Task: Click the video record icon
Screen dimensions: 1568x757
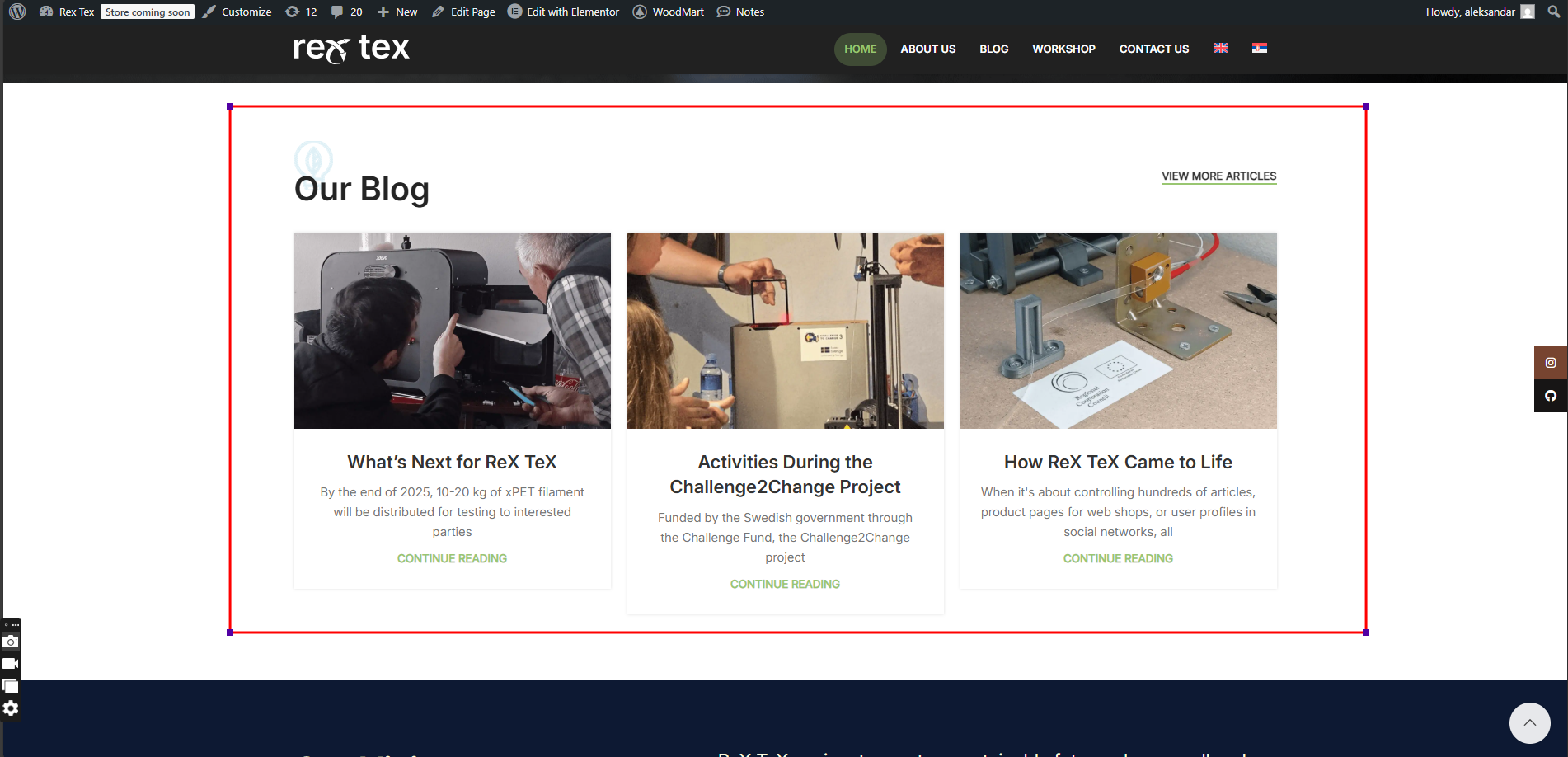Action: point(11,664)
